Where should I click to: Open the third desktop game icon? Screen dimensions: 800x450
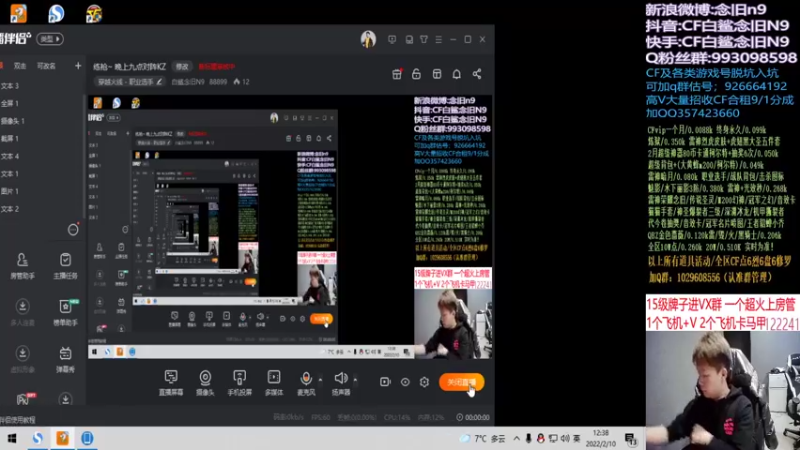tap(94, 13)
